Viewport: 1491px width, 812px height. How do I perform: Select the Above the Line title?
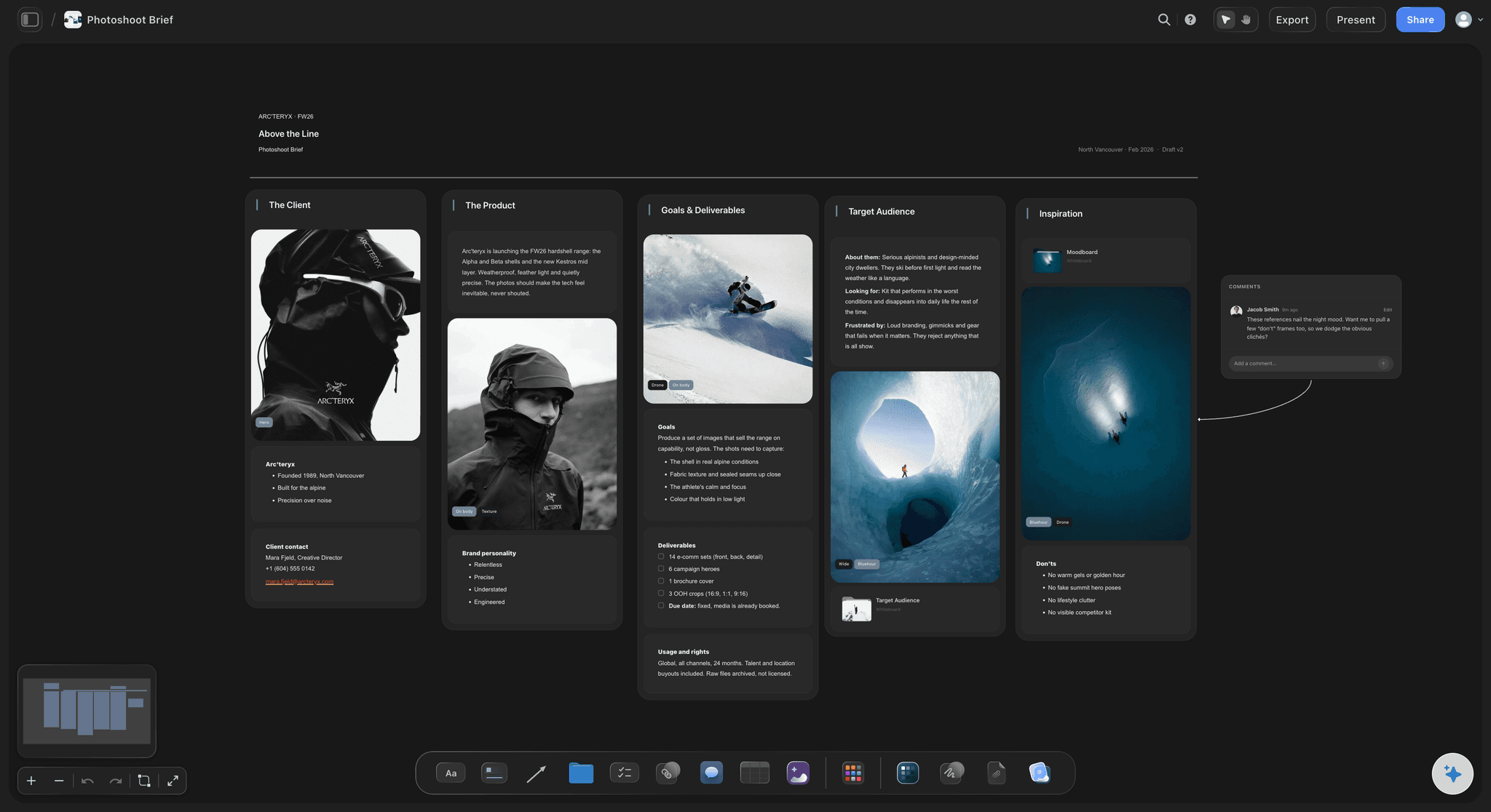[x=288, y=134]
